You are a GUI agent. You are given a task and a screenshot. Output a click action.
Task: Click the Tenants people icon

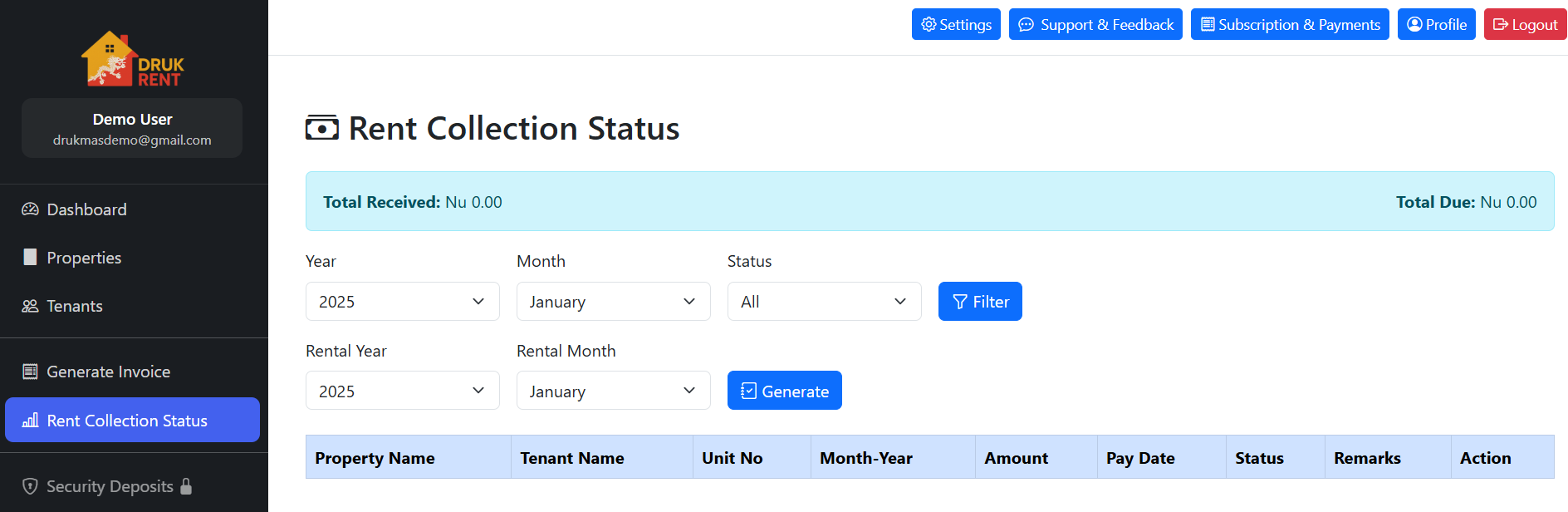click(30, 306)
